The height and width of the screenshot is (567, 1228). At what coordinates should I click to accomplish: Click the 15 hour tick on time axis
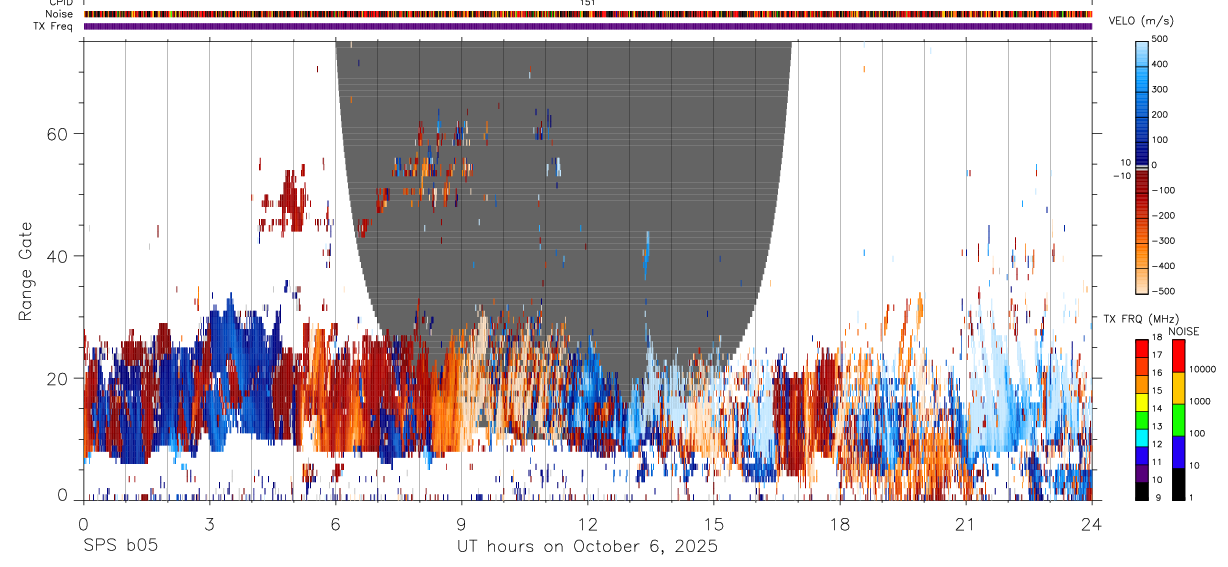[x=713, y=523]
